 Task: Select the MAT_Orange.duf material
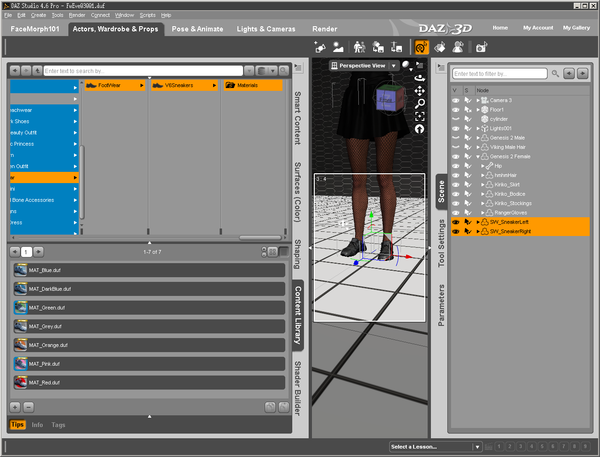click(149, 345)
